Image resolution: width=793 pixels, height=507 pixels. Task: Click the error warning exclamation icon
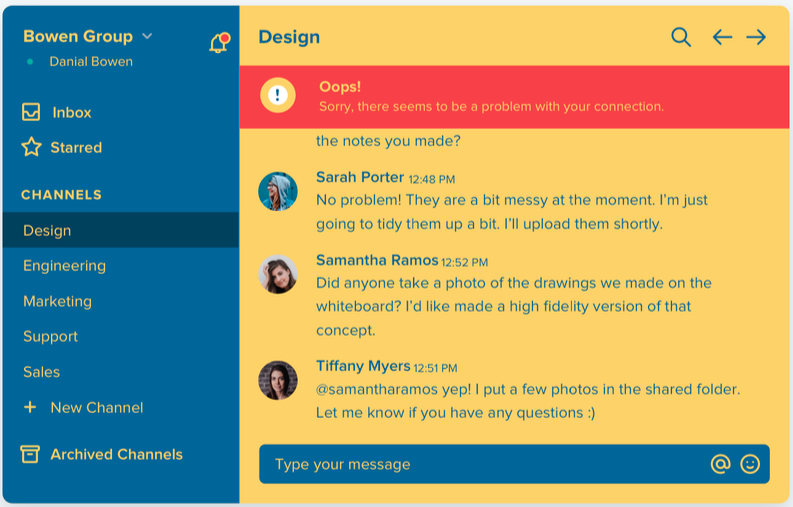(x=277, y=95)
